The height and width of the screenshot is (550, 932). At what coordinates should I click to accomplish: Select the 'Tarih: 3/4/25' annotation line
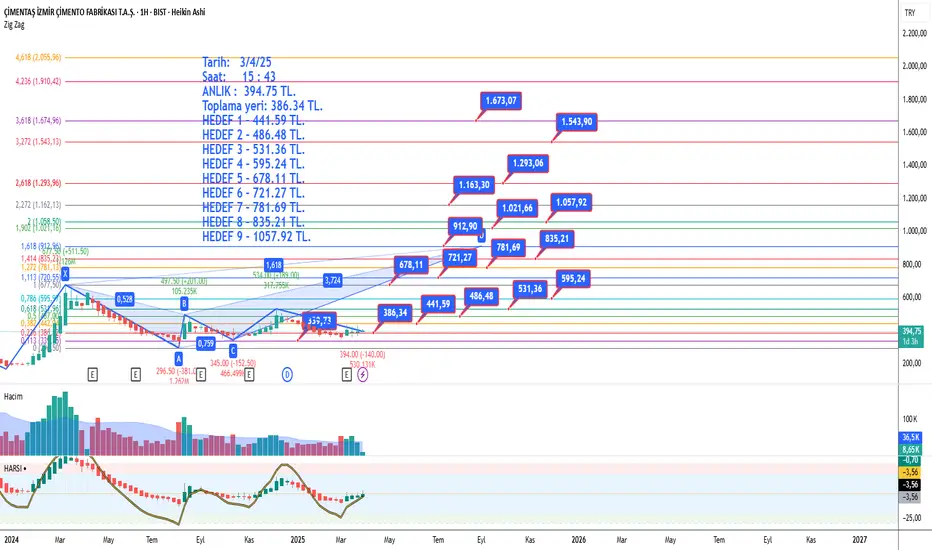237,62
